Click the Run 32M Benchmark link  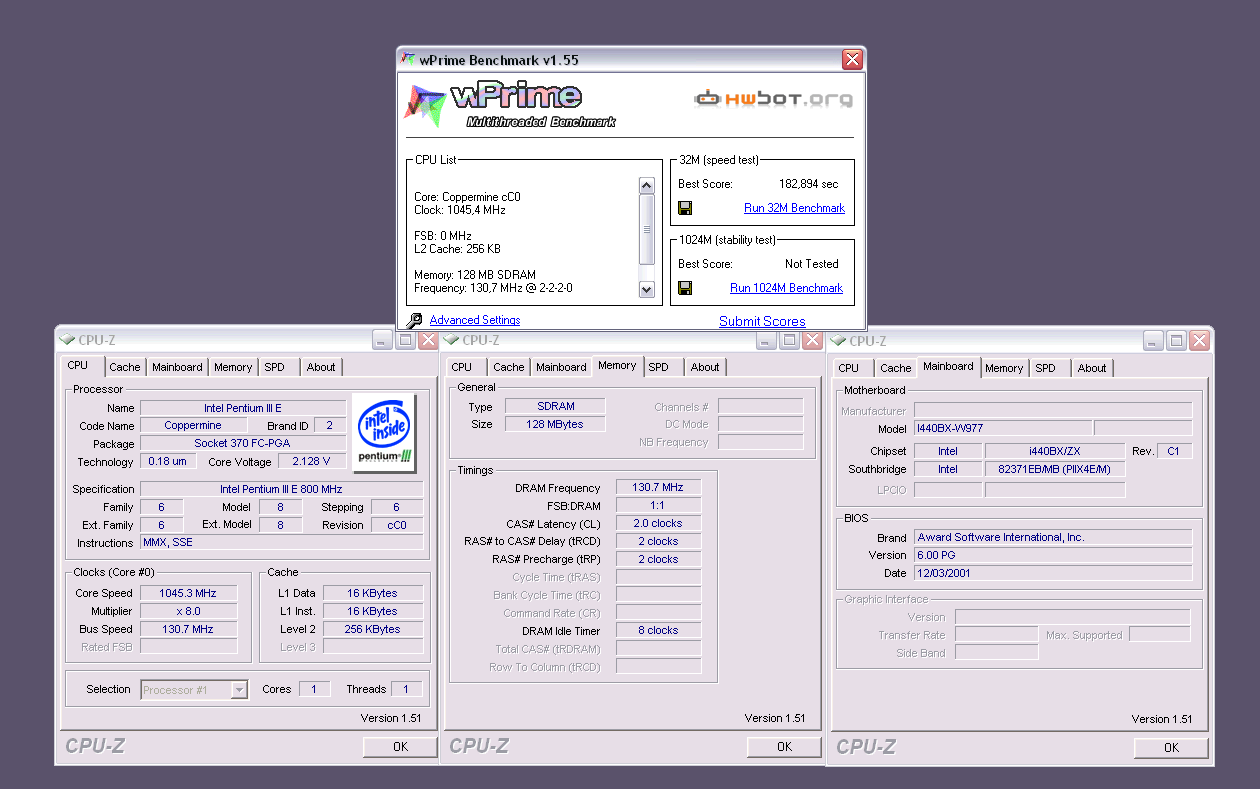(x=794, y=208)
